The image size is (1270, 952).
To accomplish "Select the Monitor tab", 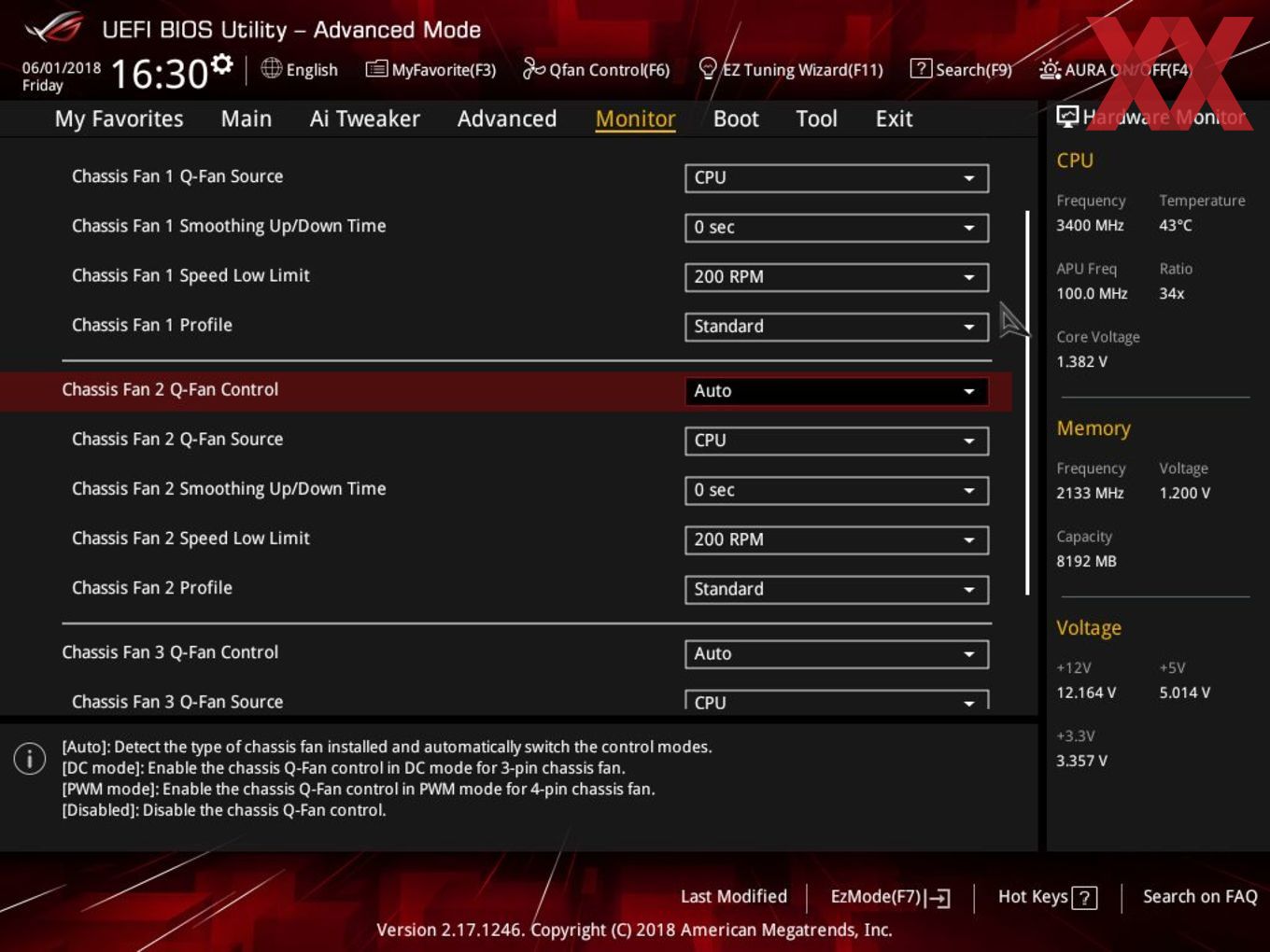I will [635, 119].
